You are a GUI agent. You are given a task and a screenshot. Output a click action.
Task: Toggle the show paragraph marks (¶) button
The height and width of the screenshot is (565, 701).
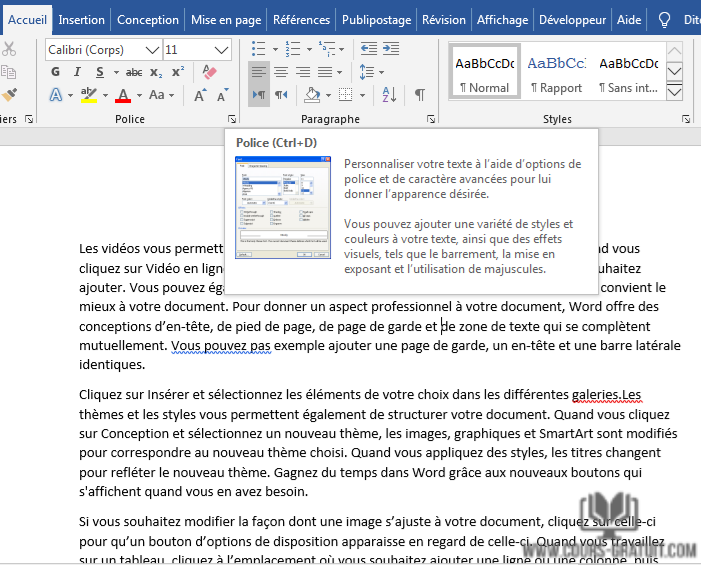[x=420, y=95]
